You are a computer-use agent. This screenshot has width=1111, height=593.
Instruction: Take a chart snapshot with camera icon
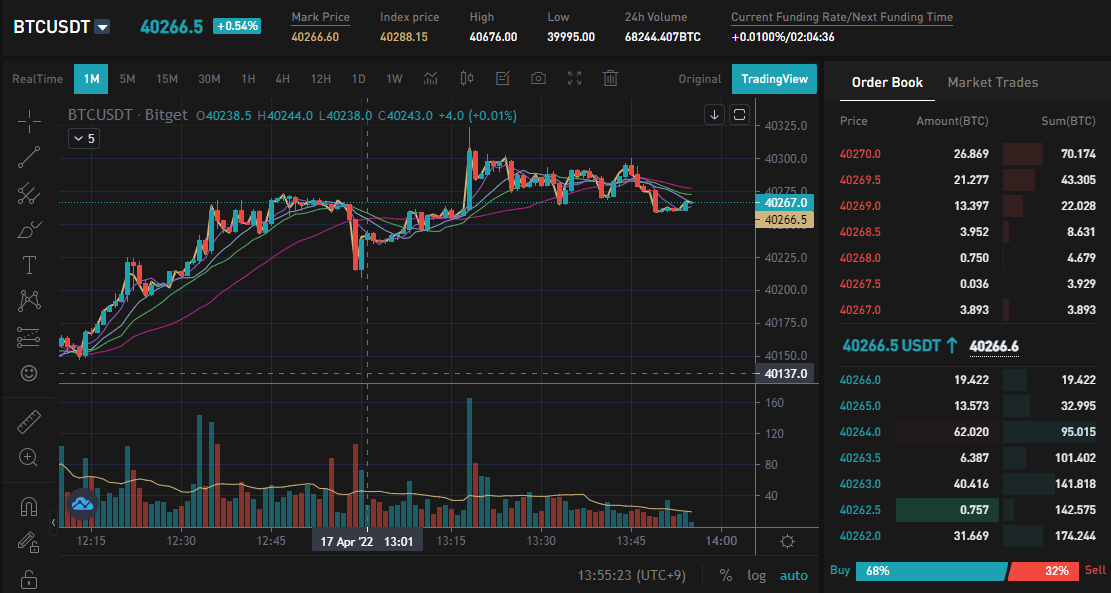pos(538,79)
